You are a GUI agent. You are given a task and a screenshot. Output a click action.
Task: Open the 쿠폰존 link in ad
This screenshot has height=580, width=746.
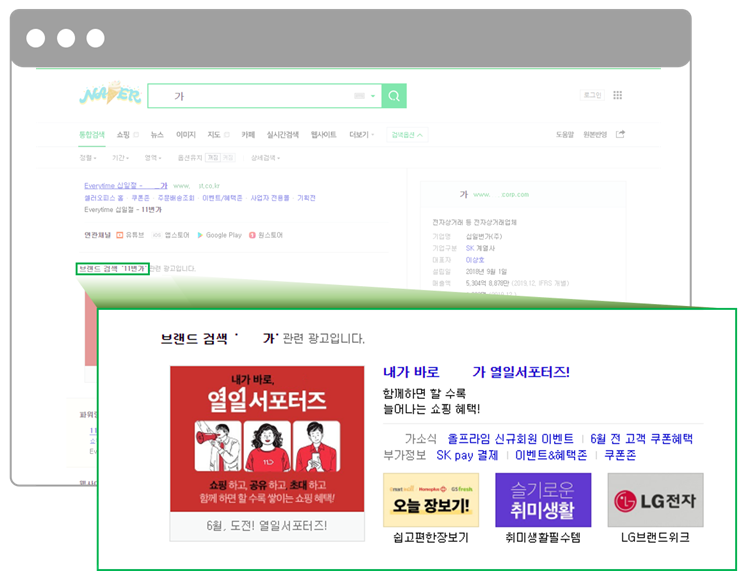pyautogui.click(x=620, y=455)
